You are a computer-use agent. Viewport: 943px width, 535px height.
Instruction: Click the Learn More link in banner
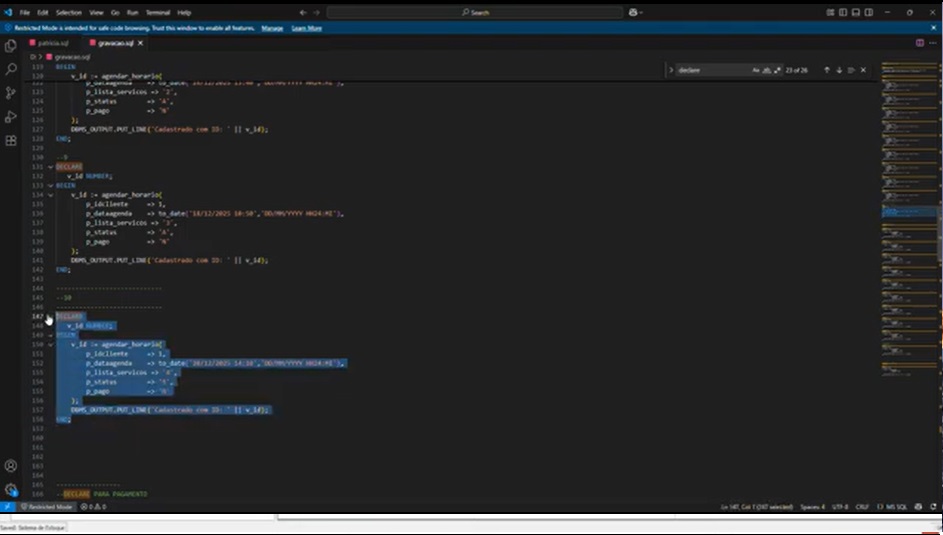(306, 28)
